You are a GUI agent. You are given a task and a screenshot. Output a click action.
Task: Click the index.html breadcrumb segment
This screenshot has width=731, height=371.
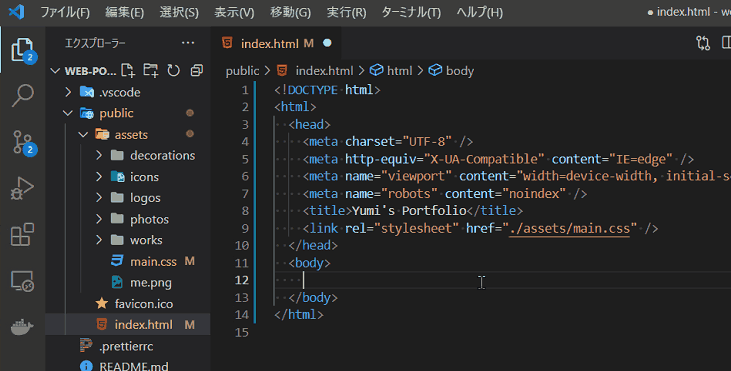point(324,71)
